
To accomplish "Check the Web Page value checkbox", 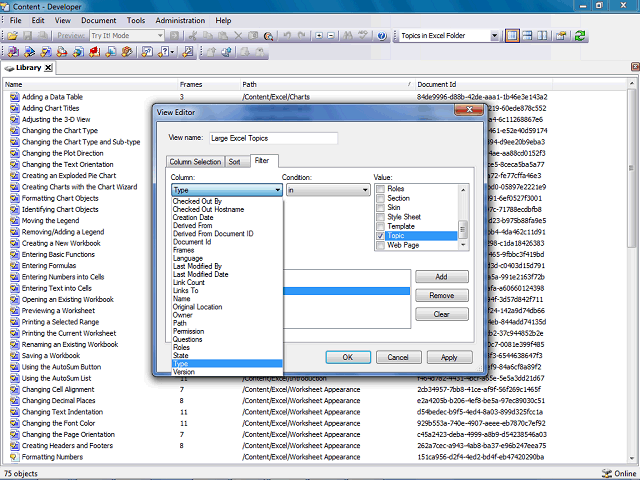I will point(380,245).
